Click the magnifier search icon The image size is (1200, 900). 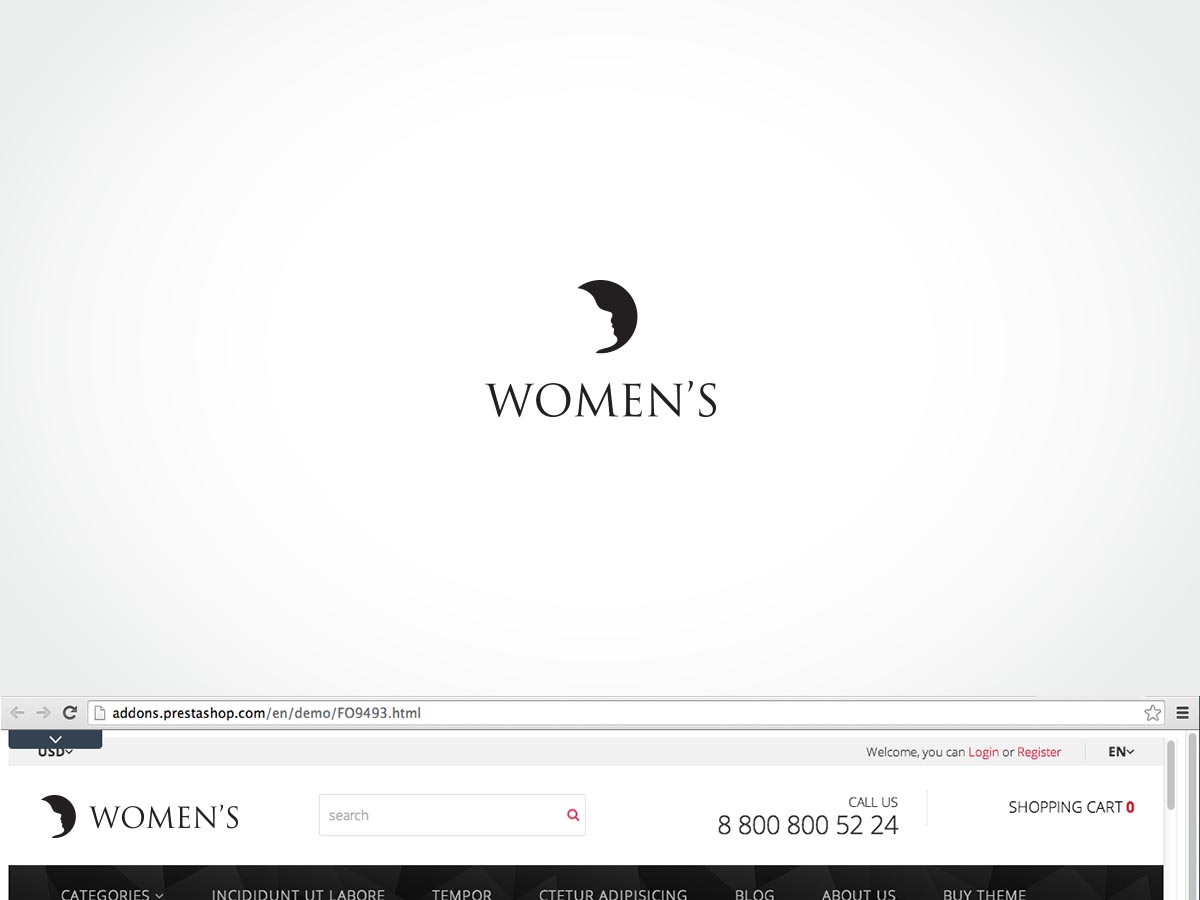point(573,815)
